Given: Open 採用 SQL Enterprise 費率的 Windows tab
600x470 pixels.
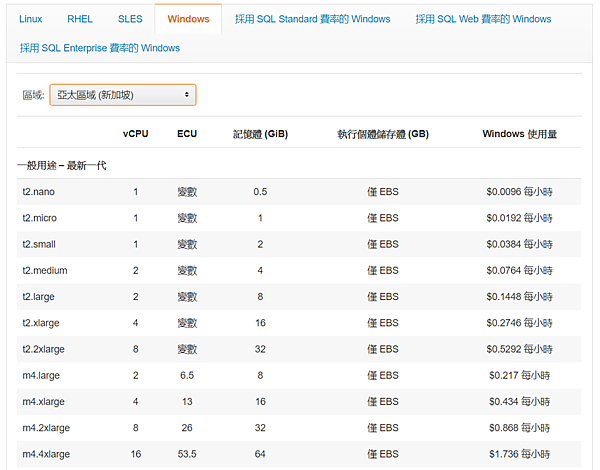Looking at the screenshot, I should pos(100,48).
